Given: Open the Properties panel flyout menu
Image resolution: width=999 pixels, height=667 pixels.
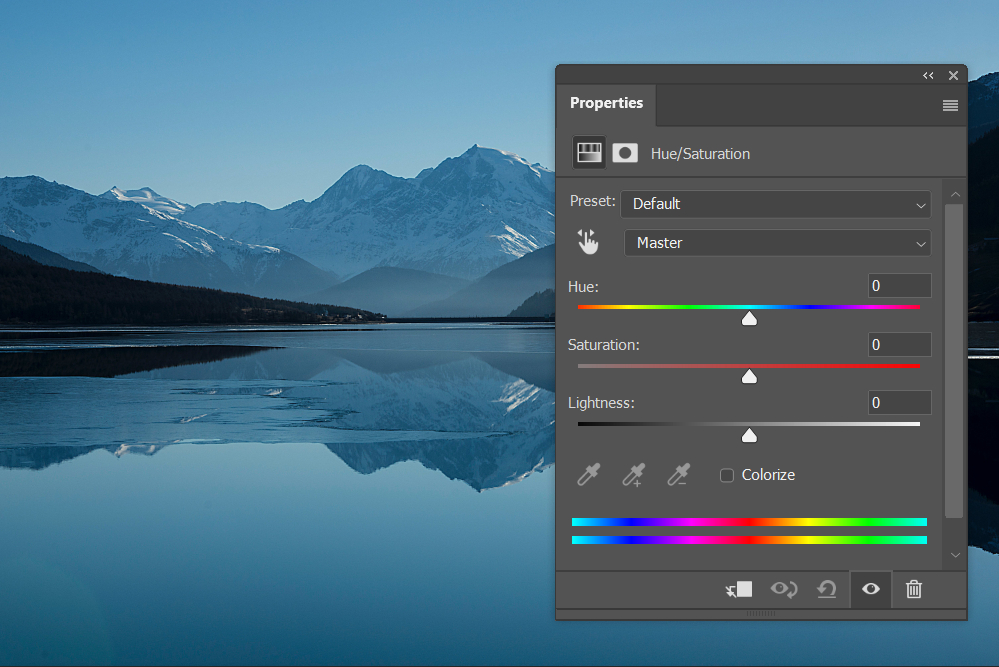Looking at the screenshot, I should [950, 105].
